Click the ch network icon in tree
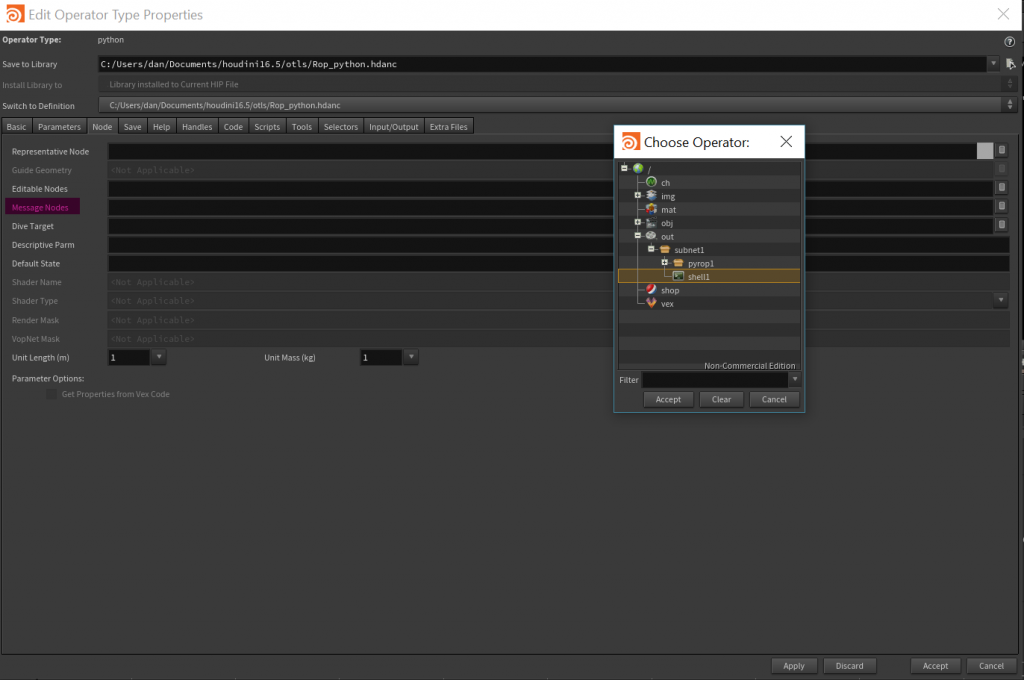 pyautogui.click(x=651, y=182)
